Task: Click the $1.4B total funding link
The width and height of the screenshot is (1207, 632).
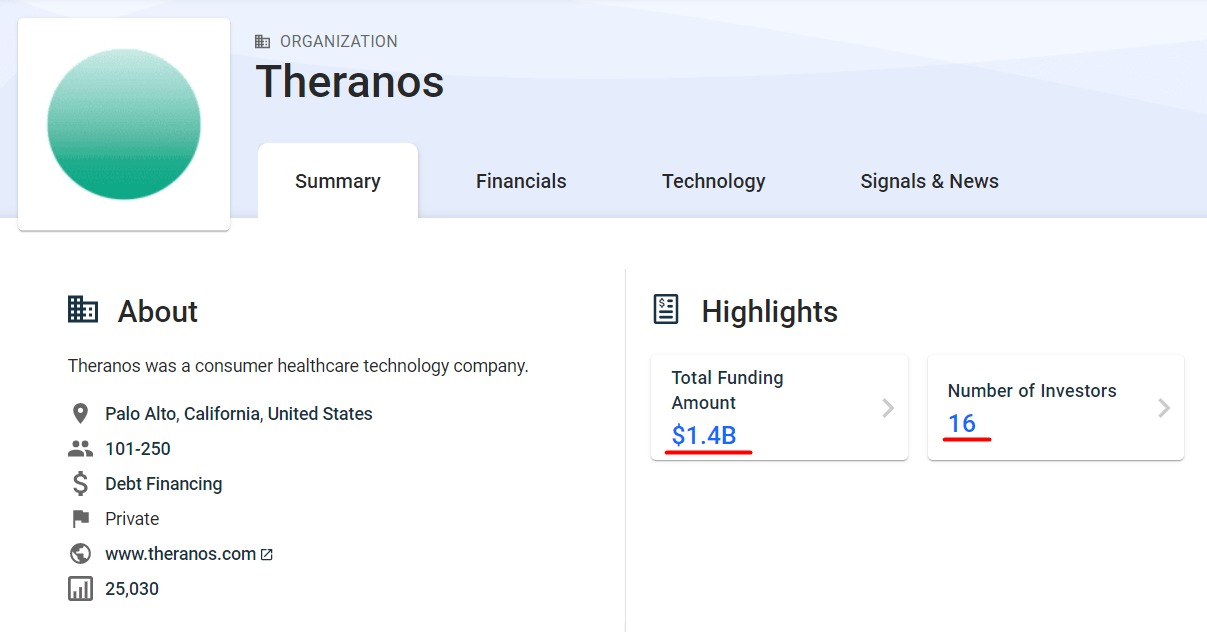Action: pos(704,435)
